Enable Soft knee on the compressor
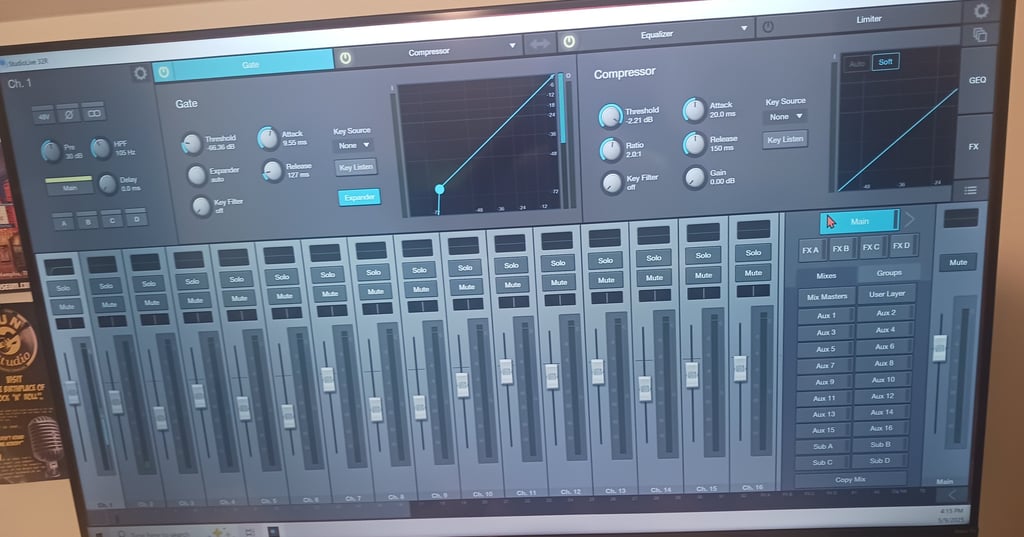This screenshot has height=537, width=1024. 886,62
